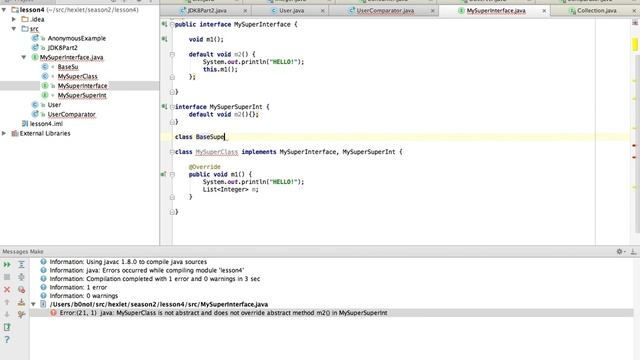Click fold-end marker closing MySuperClass

point(172,212)
